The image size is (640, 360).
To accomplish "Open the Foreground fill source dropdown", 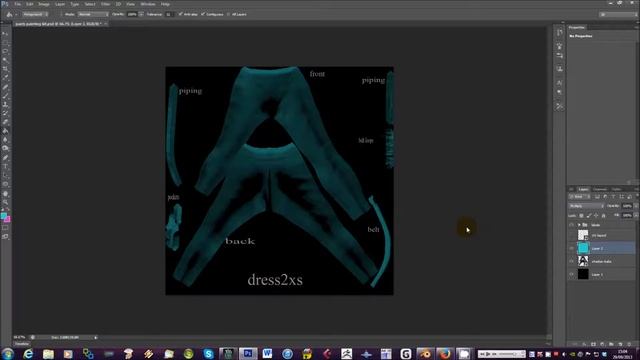I will (x=35, y=14).
